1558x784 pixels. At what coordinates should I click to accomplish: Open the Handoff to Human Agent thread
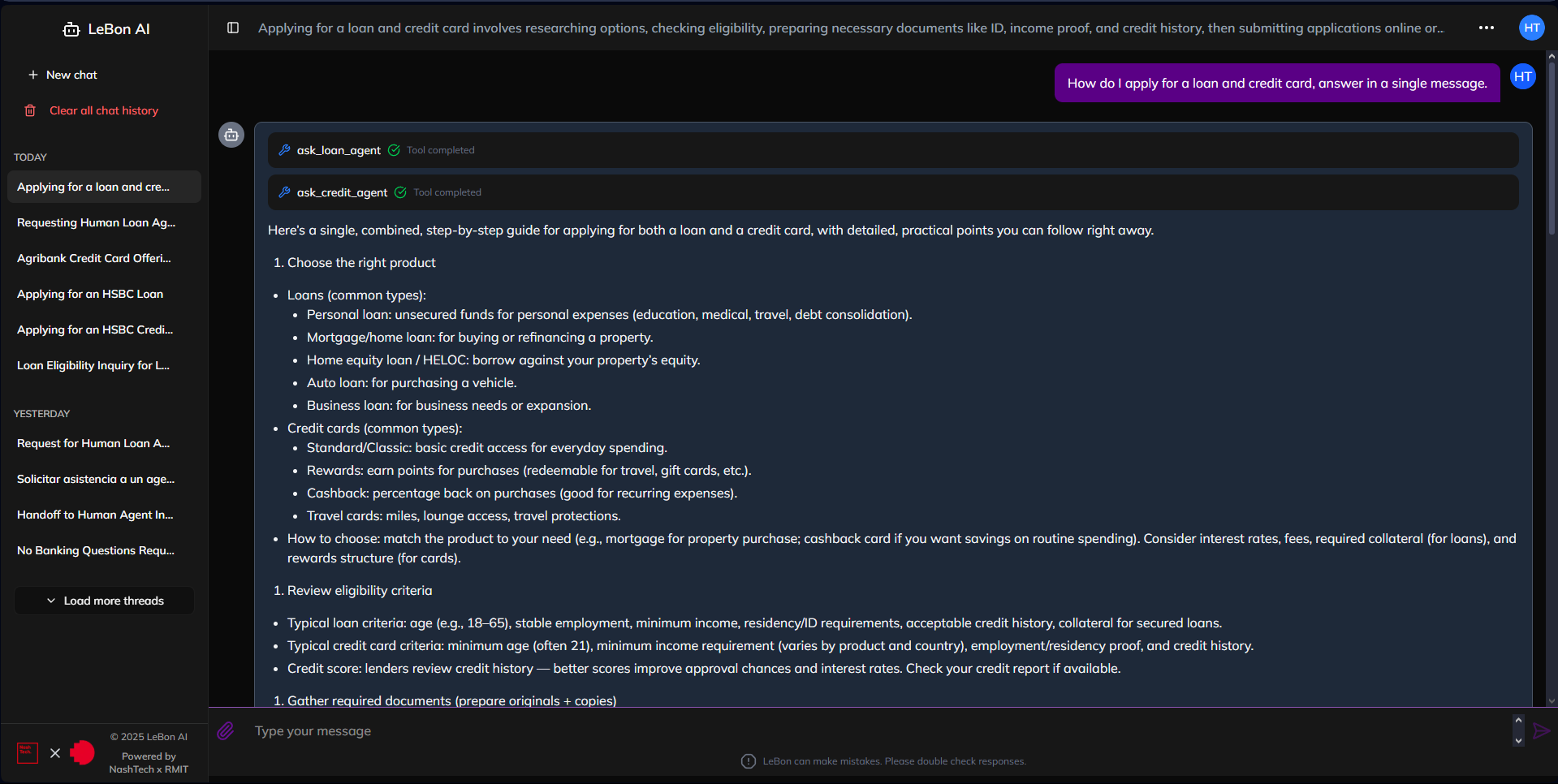point(95,515)
